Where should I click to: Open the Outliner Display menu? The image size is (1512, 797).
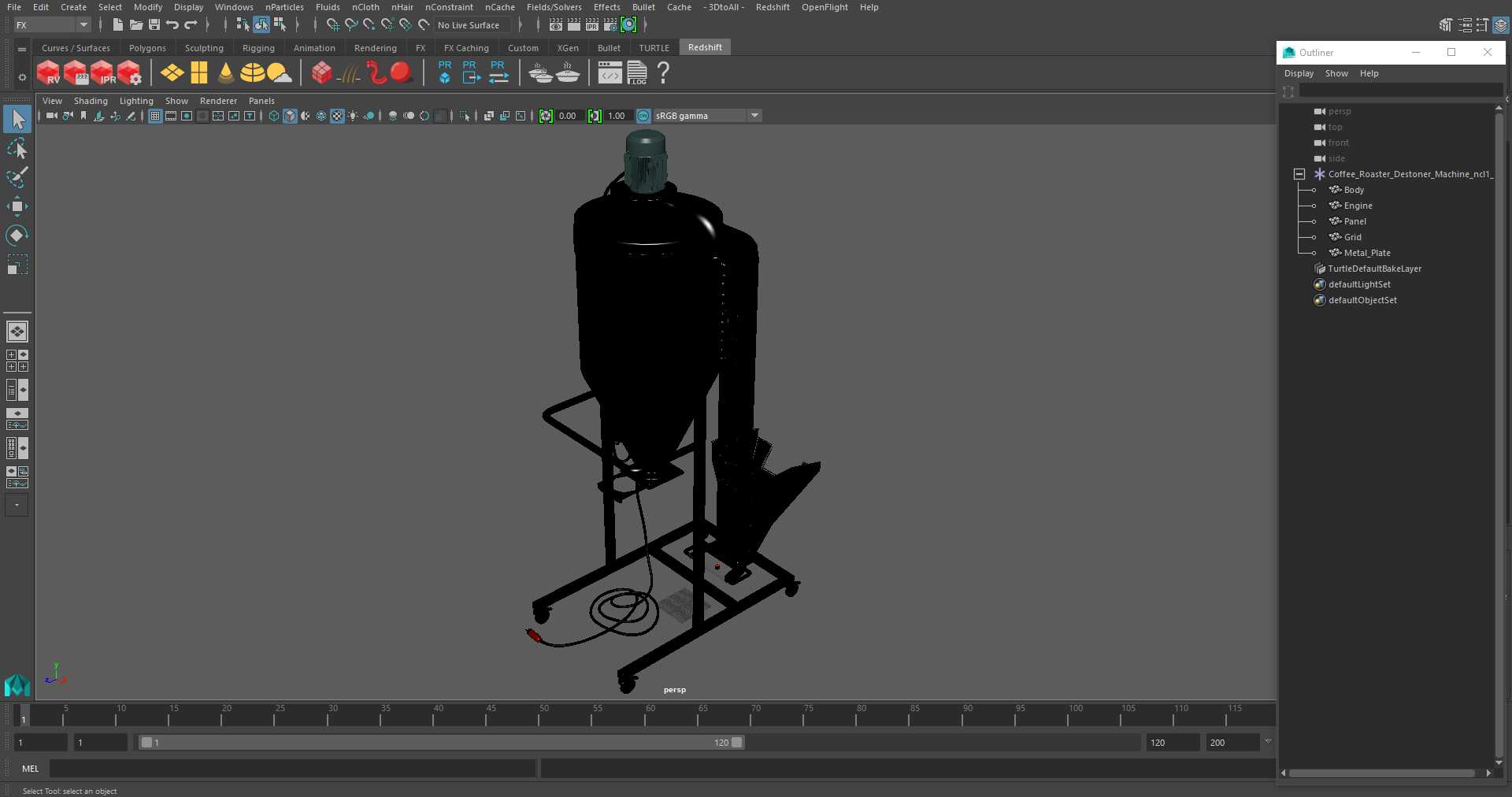coord(1299,73)
